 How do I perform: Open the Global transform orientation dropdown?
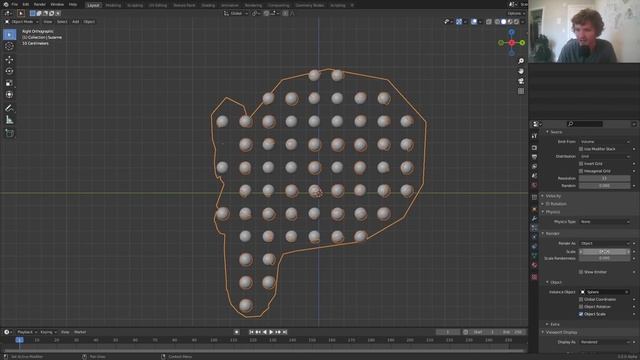[x=236, y=13]
